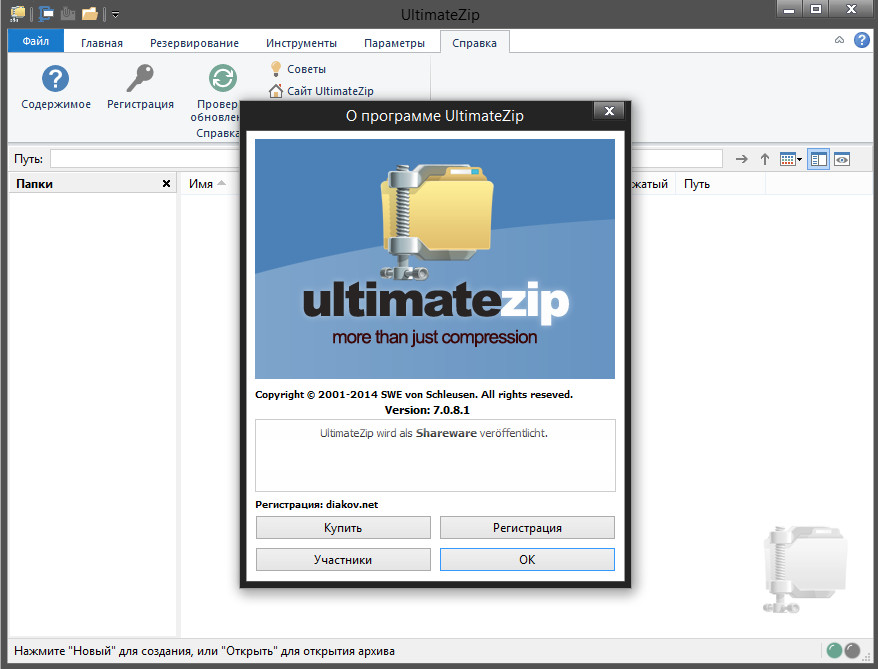Switch to the Резервирование ribbon tab

[194, 43]
